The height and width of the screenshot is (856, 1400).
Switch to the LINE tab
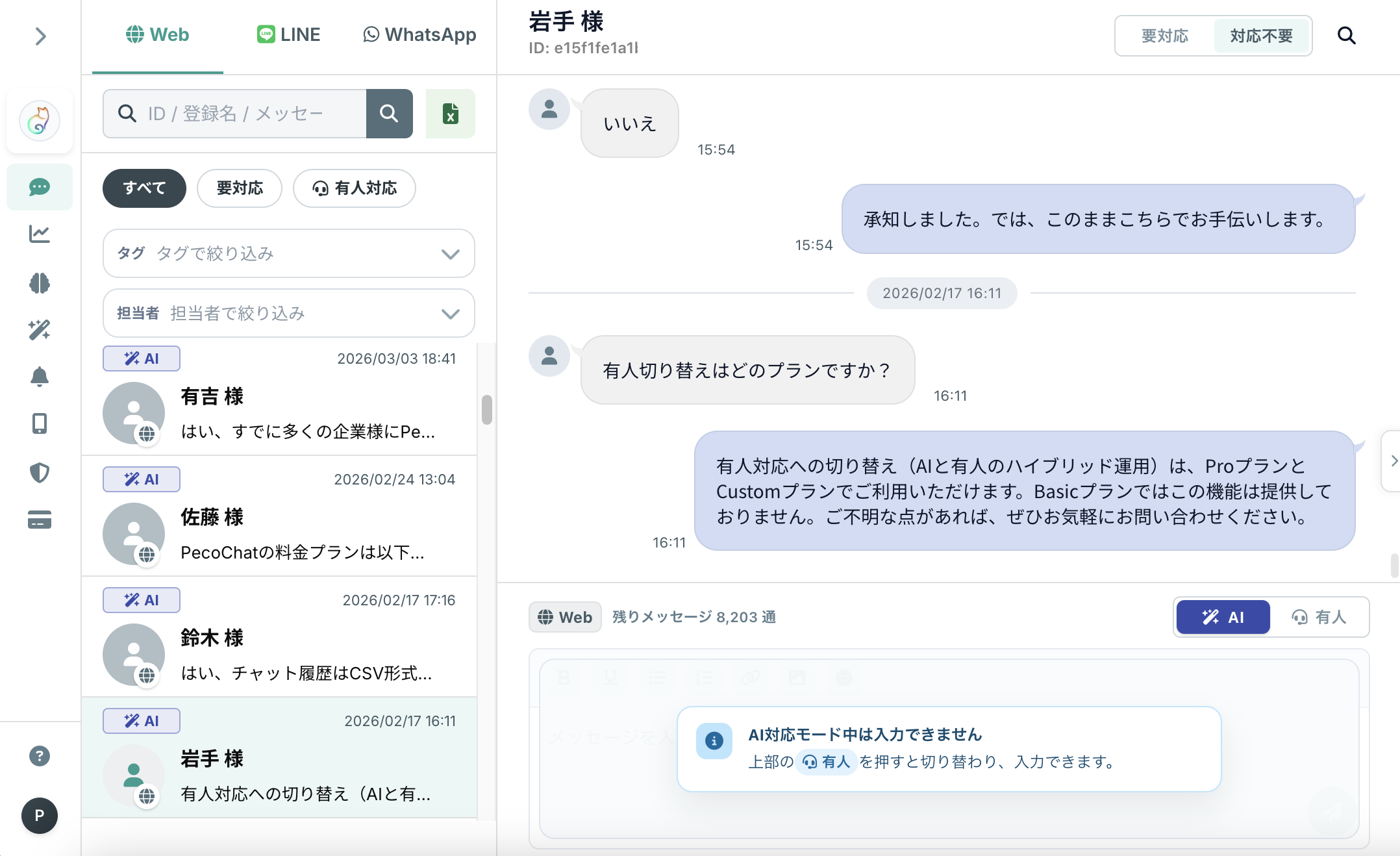[x=288, y=34]
